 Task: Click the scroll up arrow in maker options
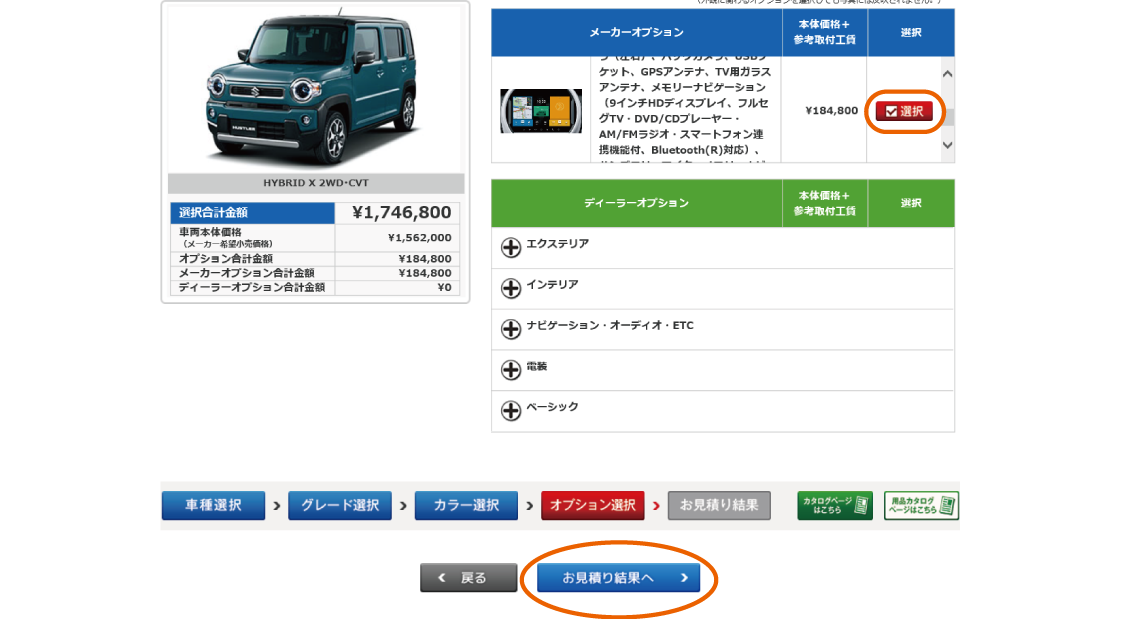tap(947, 74)
